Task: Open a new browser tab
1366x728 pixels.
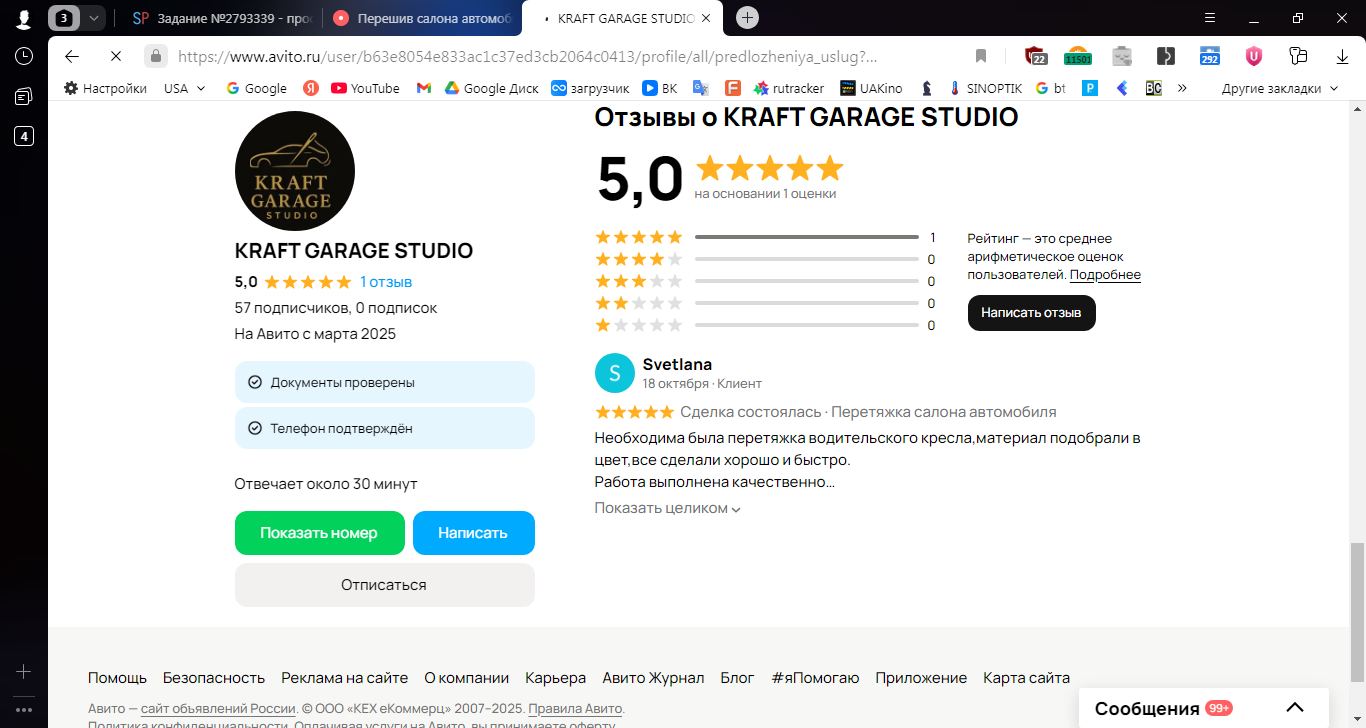Action: [747, 18]
